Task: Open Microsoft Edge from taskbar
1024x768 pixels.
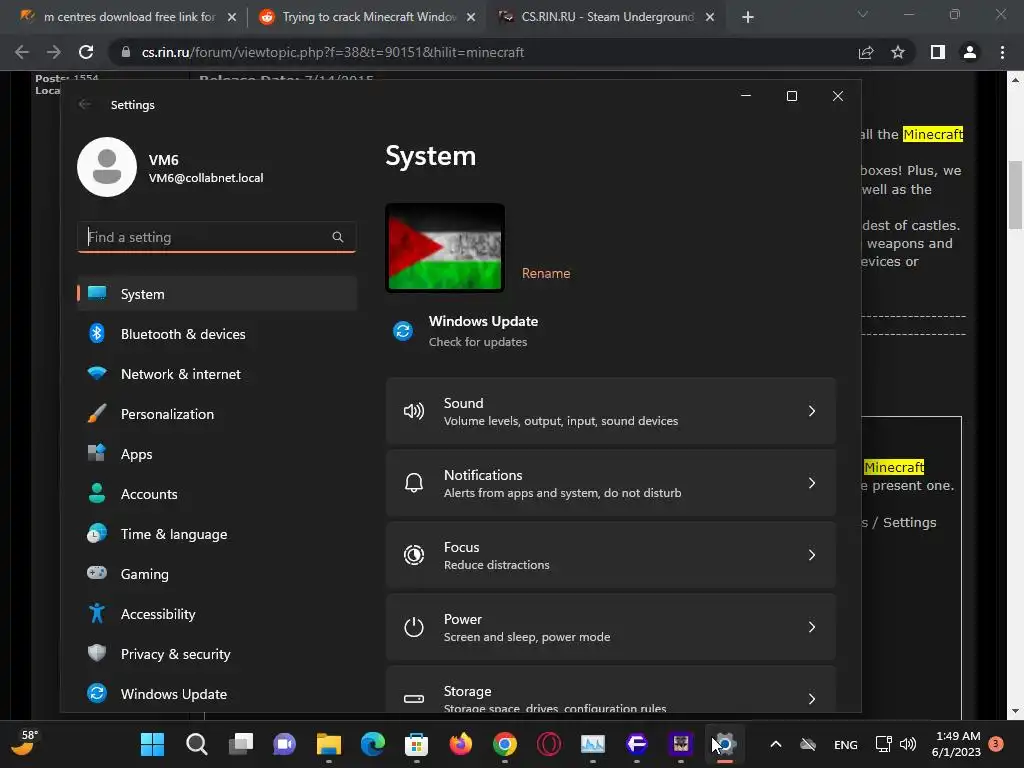Action: (372, 744)
